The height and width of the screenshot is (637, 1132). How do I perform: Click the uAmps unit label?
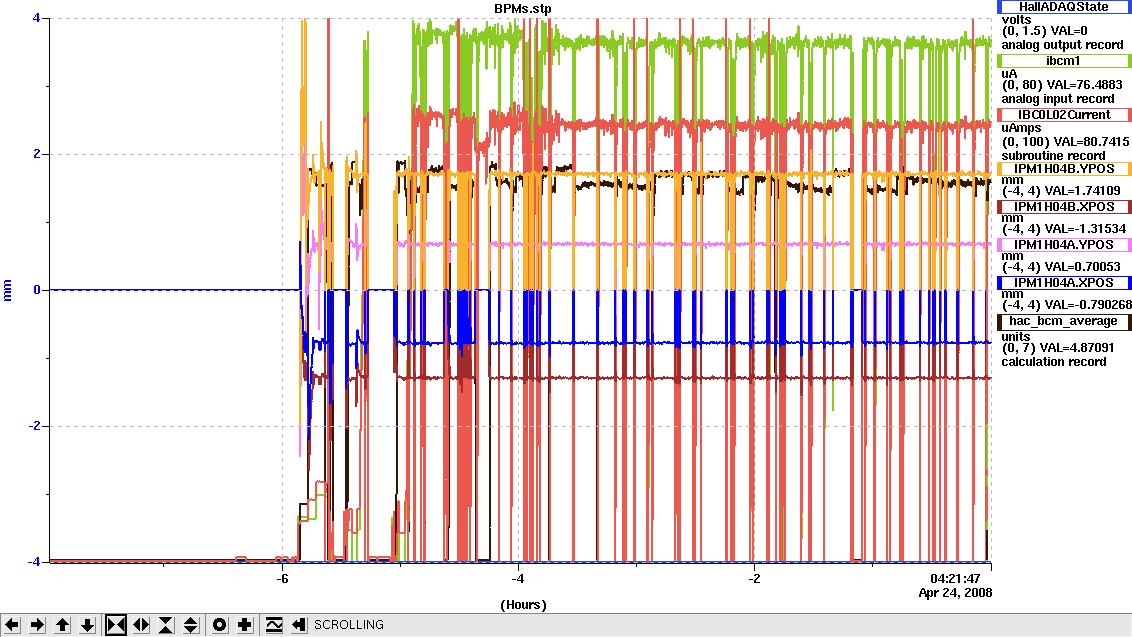[x=1022, y=128]
